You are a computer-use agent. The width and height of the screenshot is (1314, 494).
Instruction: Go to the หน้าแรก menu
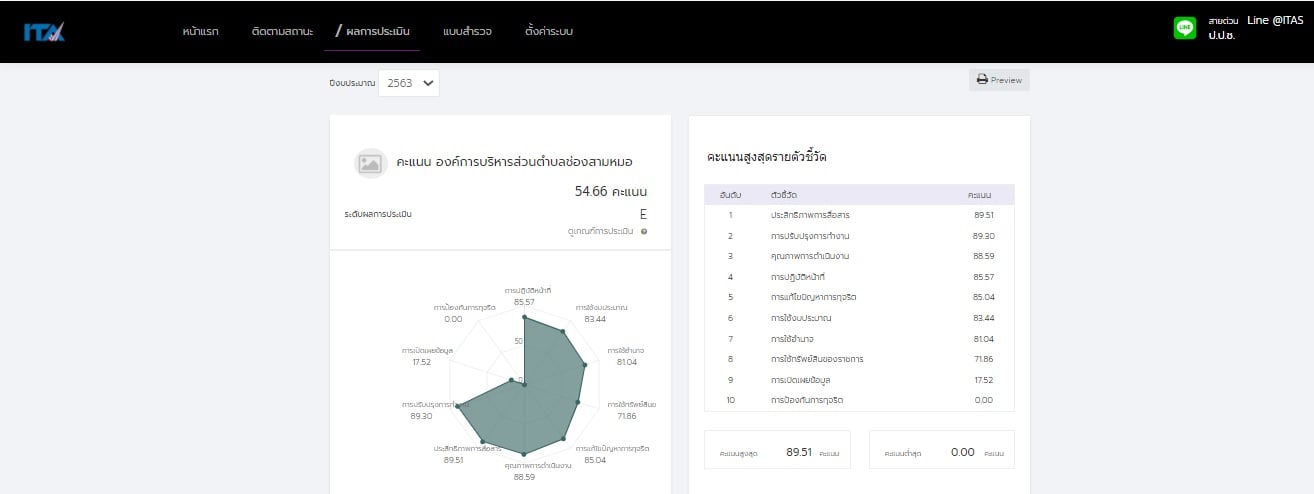201,31
